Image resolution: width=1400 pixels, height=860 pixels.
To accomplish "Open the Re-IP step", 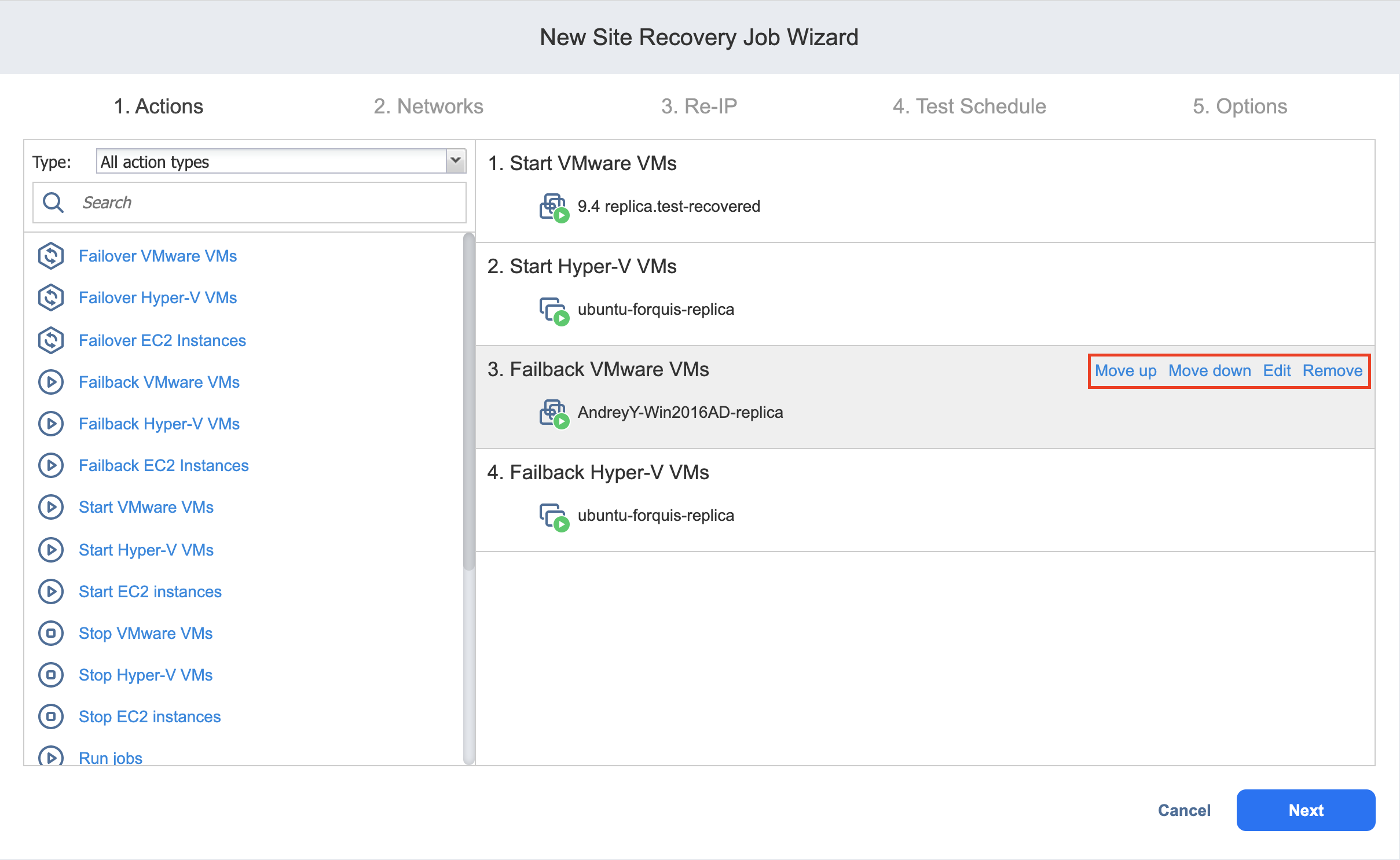I will tap(699, 106).
